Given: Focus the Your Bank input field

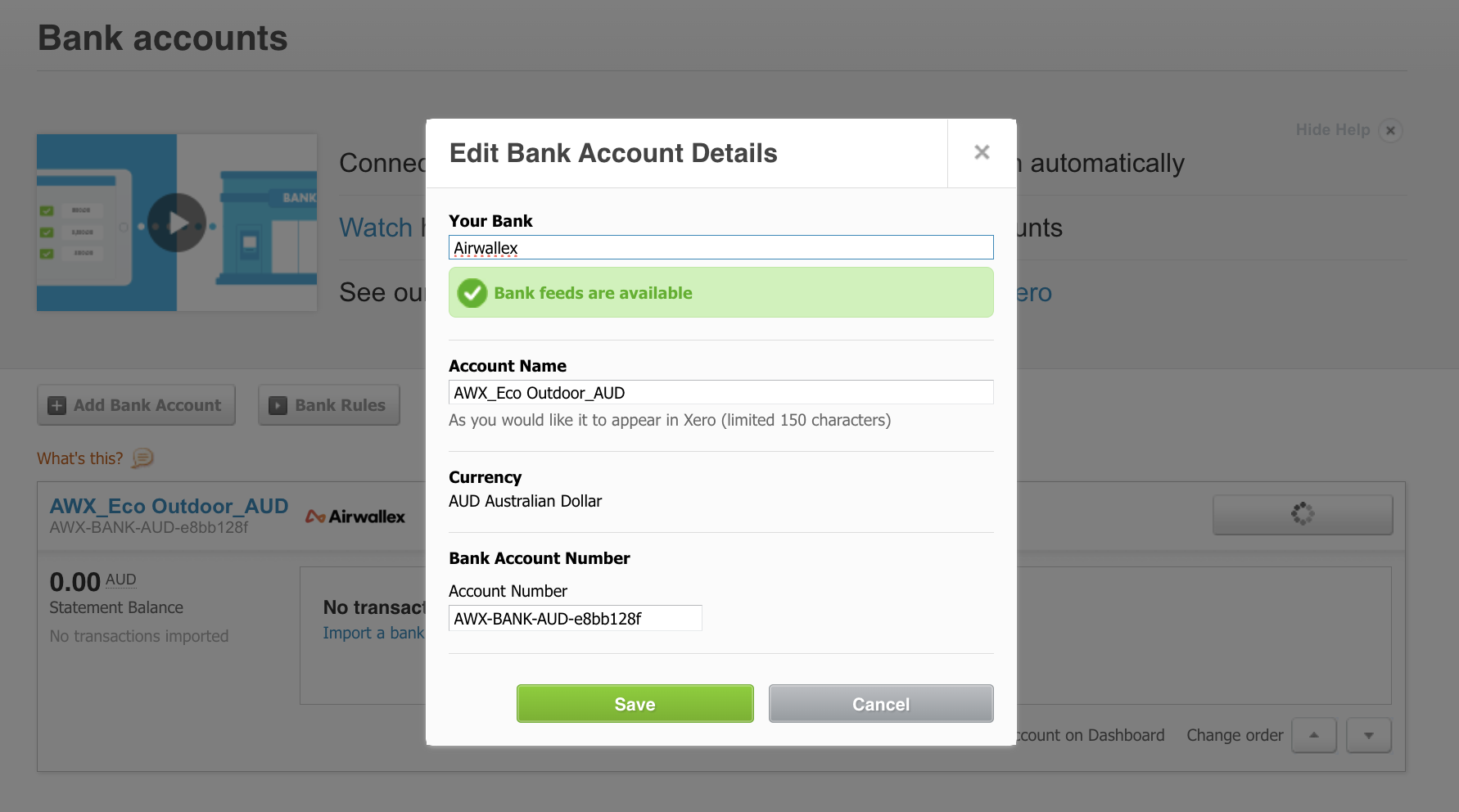Looking at the screenshot, I should click(721, 247).
